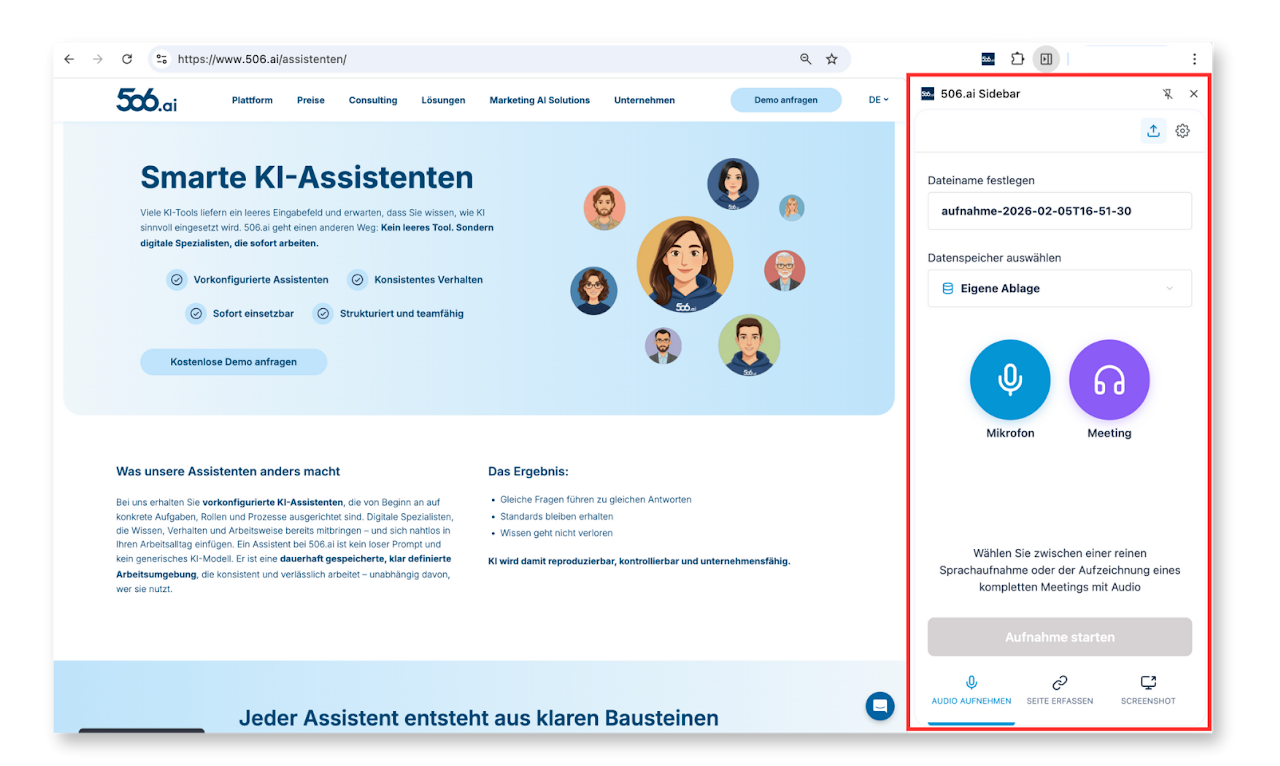Toggle the browser side panel icon
Viewport: 1280px width, 766px height.
click(x=1046, y=59)
